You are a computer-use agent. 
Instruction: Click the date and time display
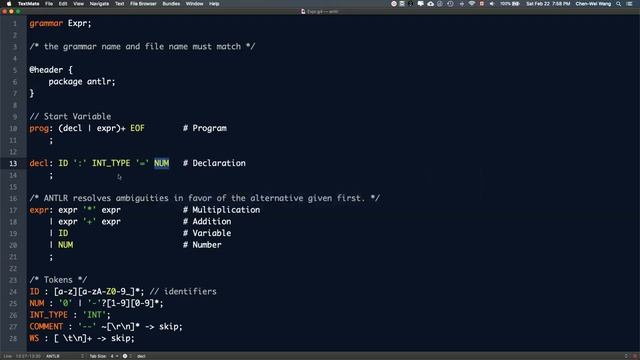tap(548, 4)
